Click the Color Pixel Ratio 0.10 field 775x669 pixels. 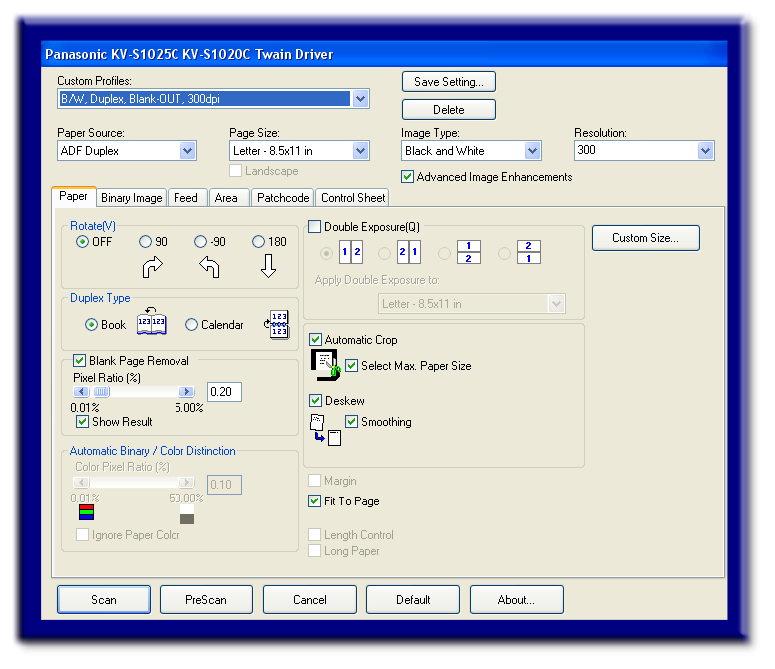pos(224,485)
